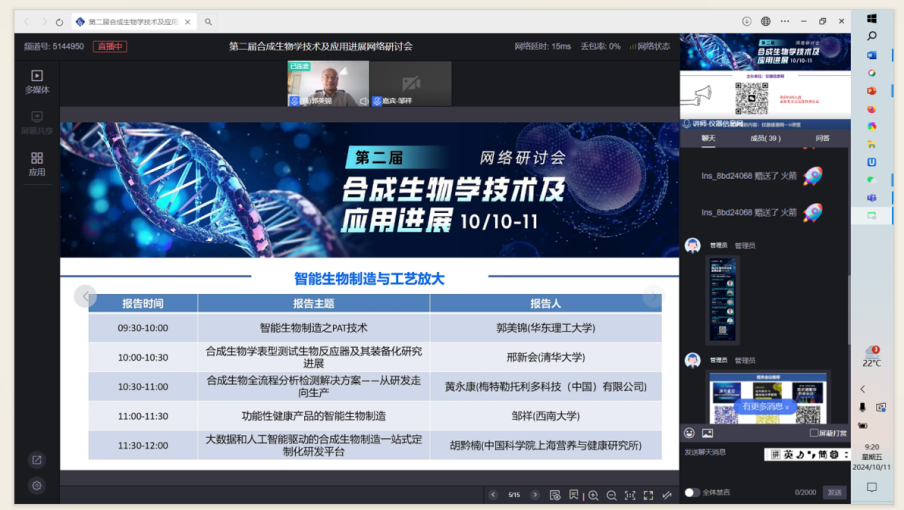This screenshot has height=510, width=904.
Task: Switch to the 成员(39) members tab
Action: point(765,138)
